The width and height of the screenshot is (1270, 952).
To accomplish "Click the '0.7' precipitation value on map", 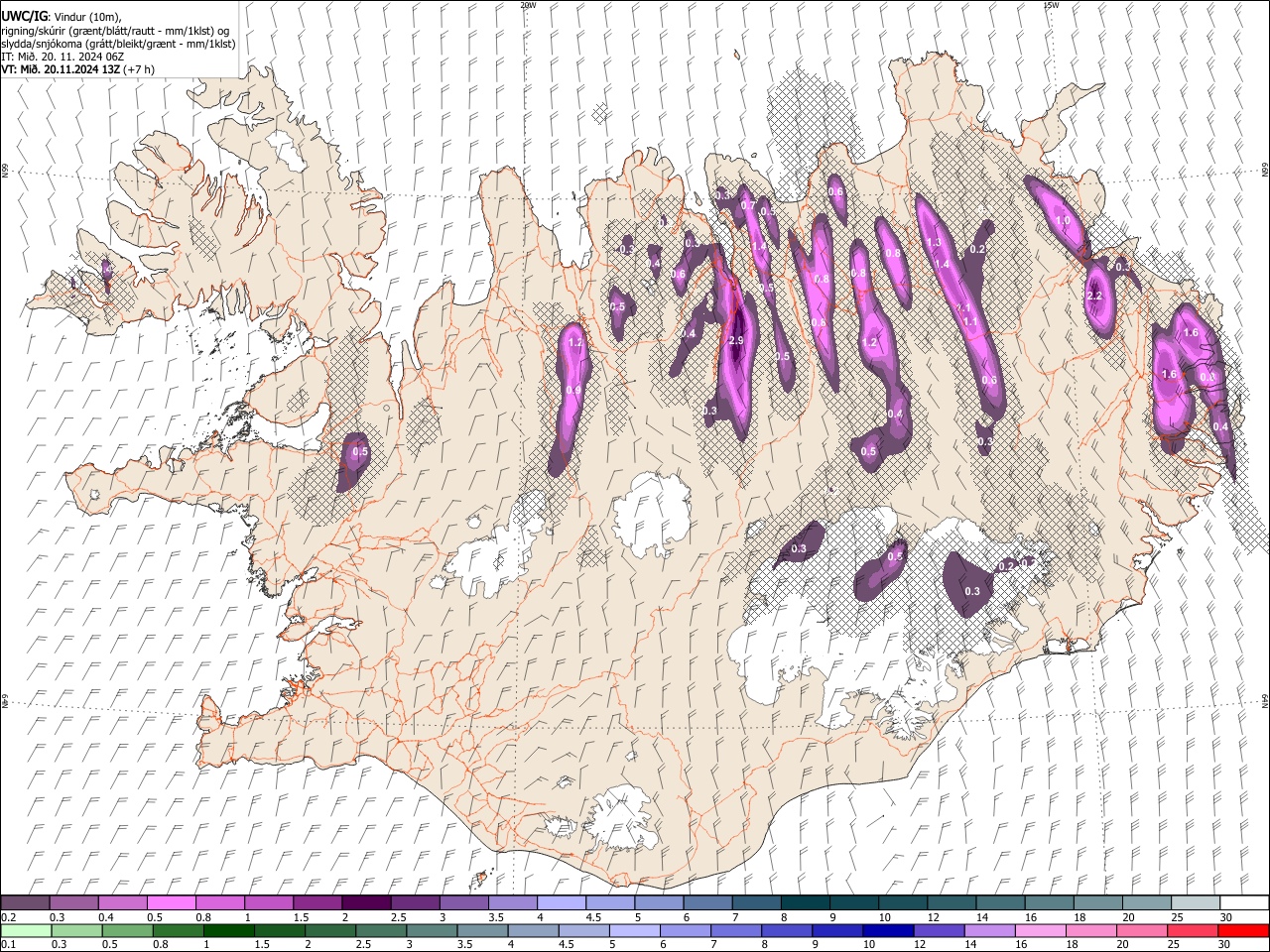I will tap(747, 205).
